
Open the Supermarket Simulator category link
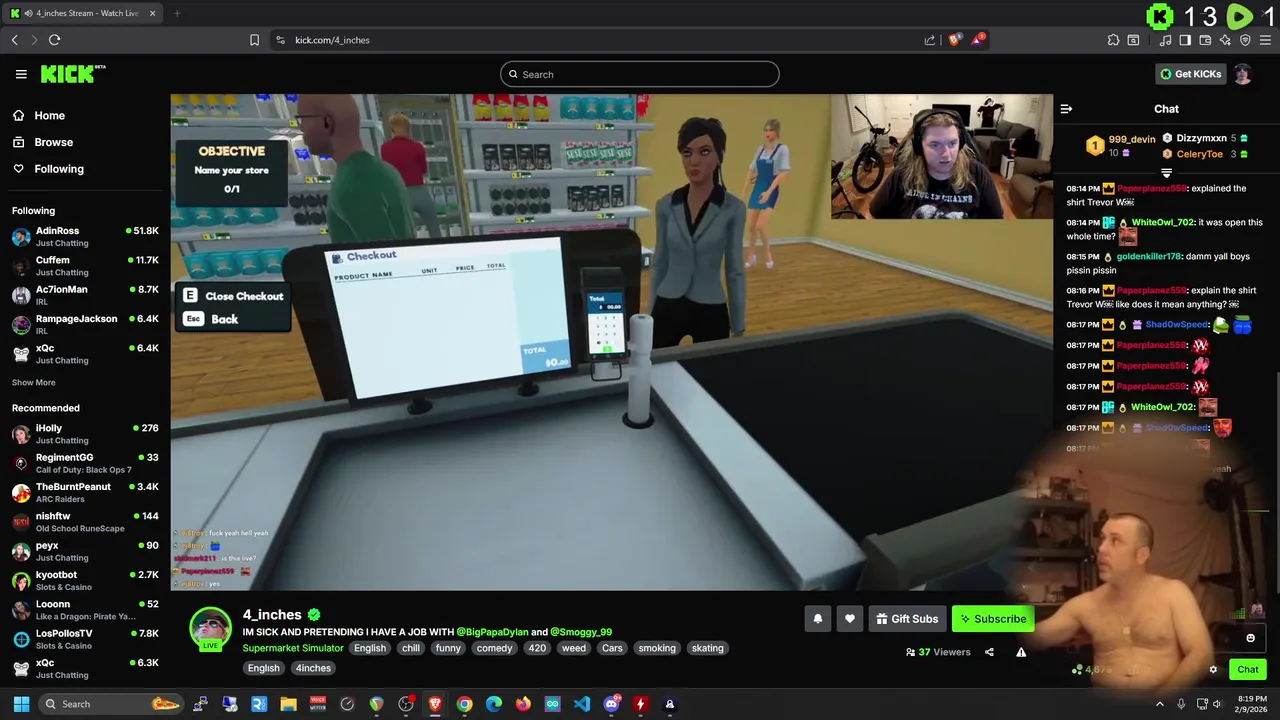click(x=293, y=648)
